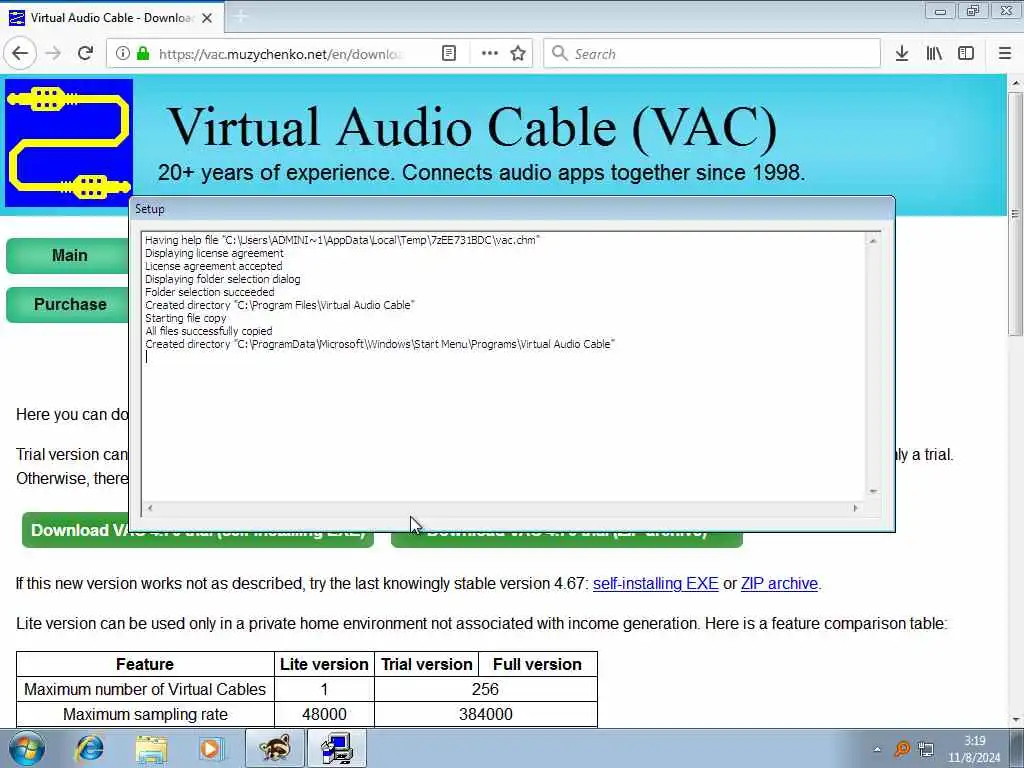Click the network tray icon
1024x768 pixels.
coord(925,749)
